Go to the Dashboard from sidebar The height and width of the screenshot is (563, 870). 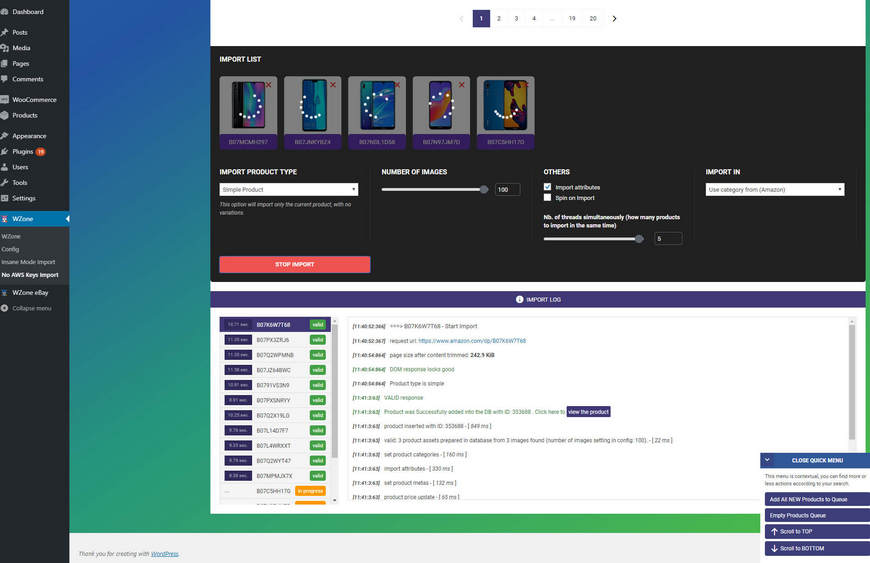(27, 12)
